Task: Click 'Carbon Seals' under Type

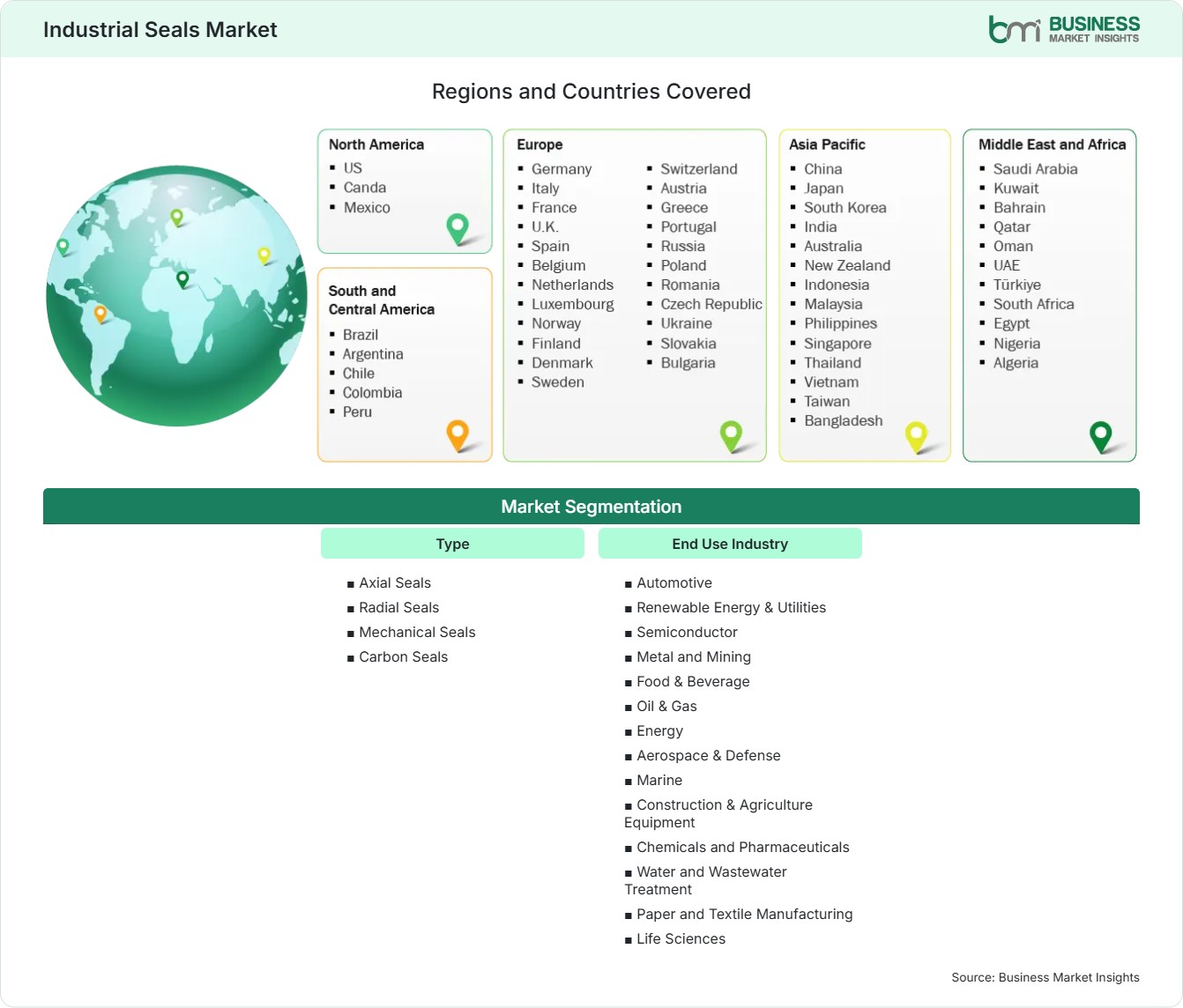Action: 404,657
